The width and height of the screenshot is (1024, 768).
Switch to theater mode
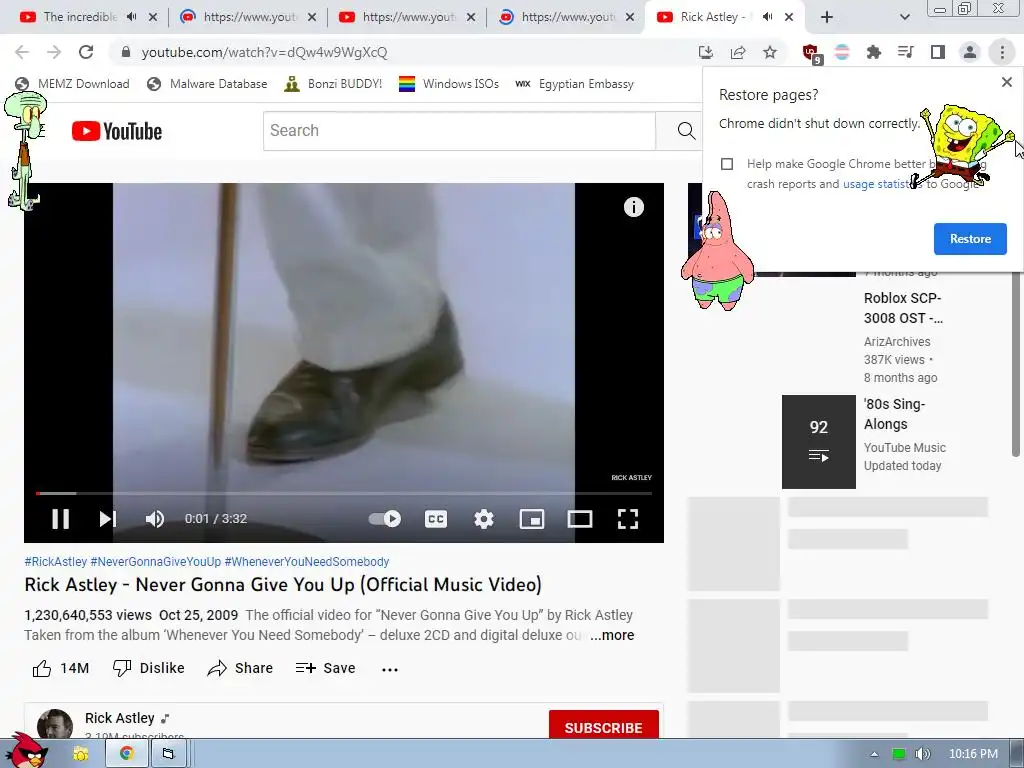(580, 519)
